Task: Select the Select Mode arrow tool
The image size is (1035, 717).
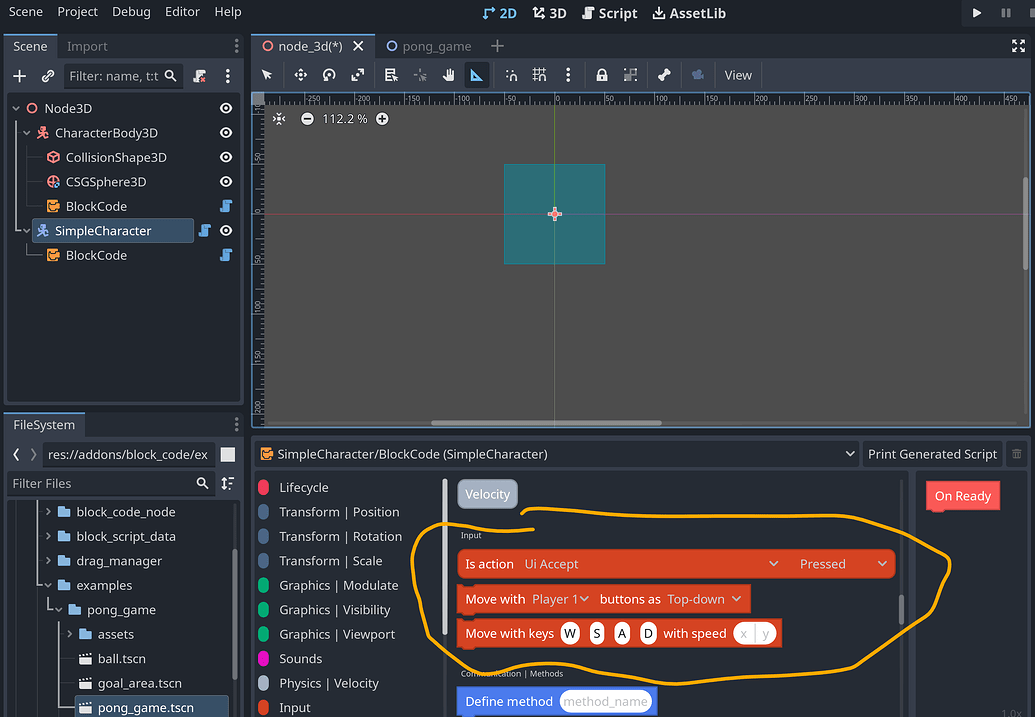Action: (x=267, y=75)
